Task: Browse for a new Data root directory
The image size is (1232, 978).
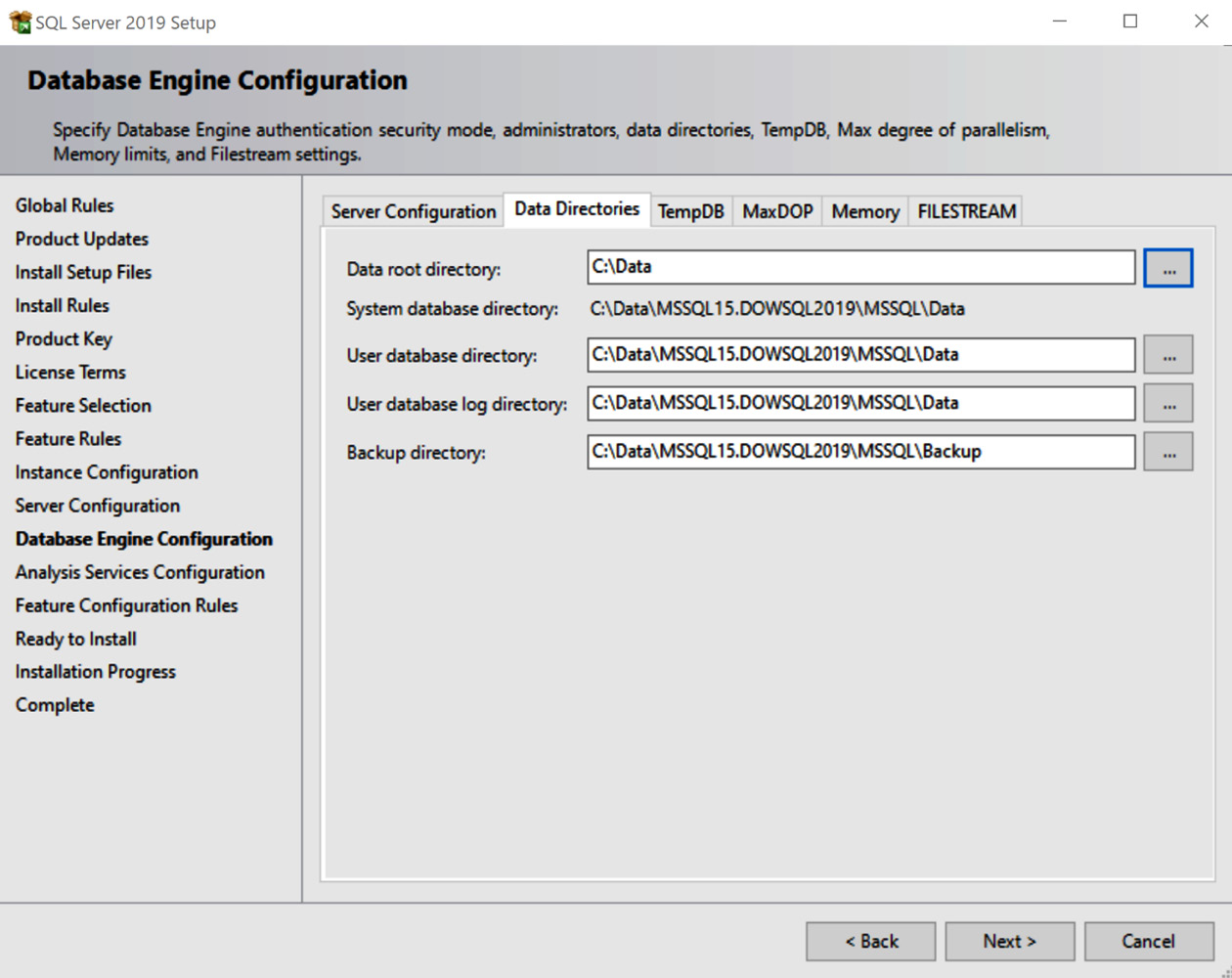Action: (1168, 267)
